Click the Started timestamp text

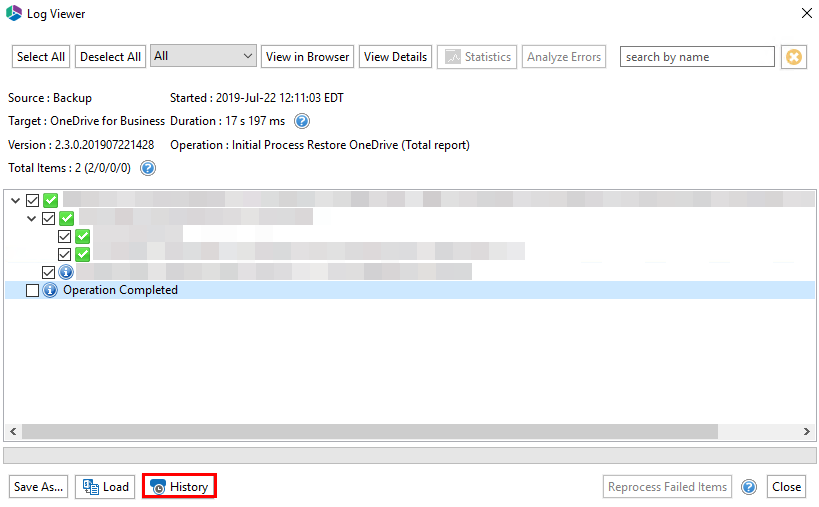tap(256, 98)
